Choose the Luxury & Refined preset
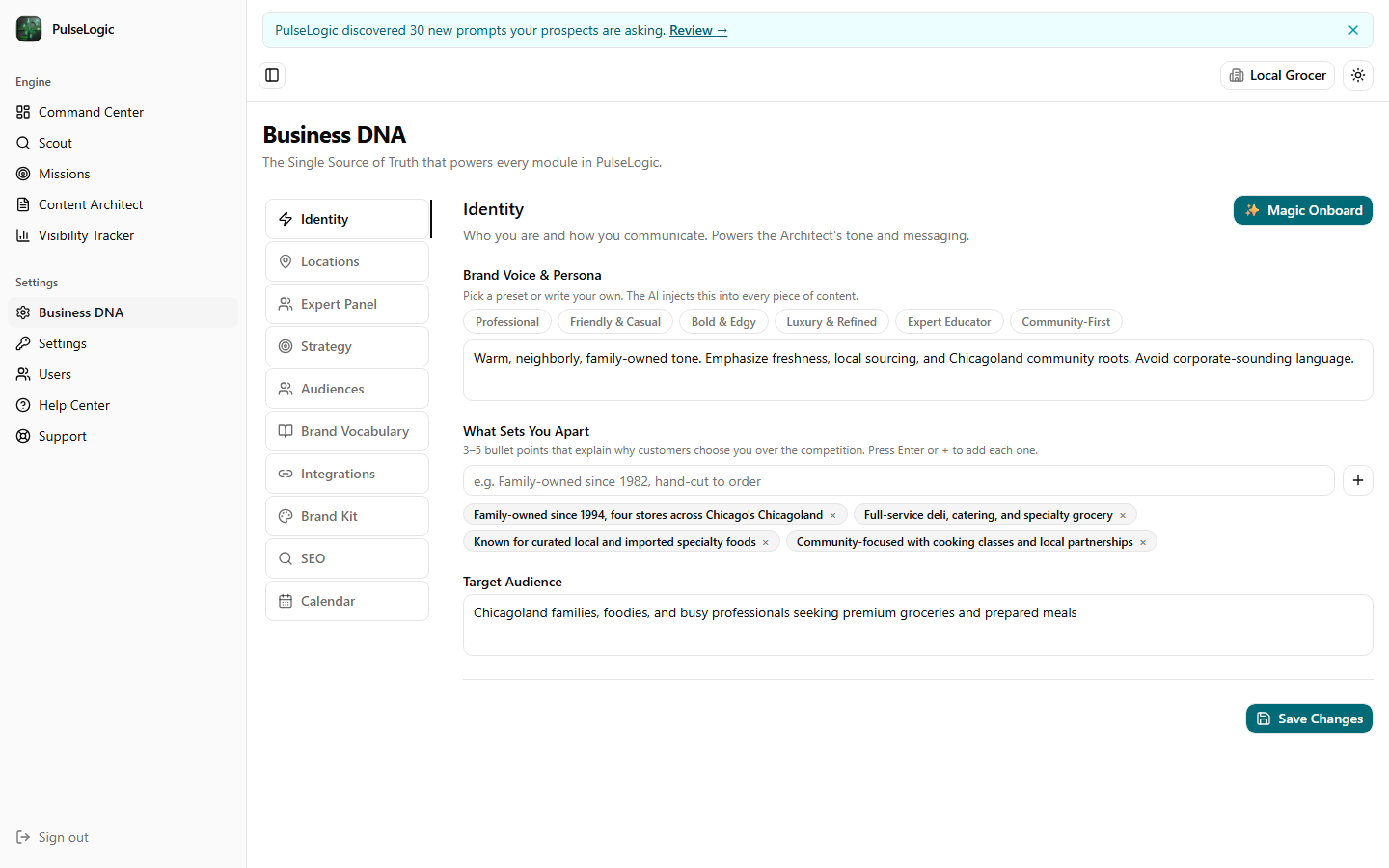The image size is (1389, 868). tap(831, 322)
